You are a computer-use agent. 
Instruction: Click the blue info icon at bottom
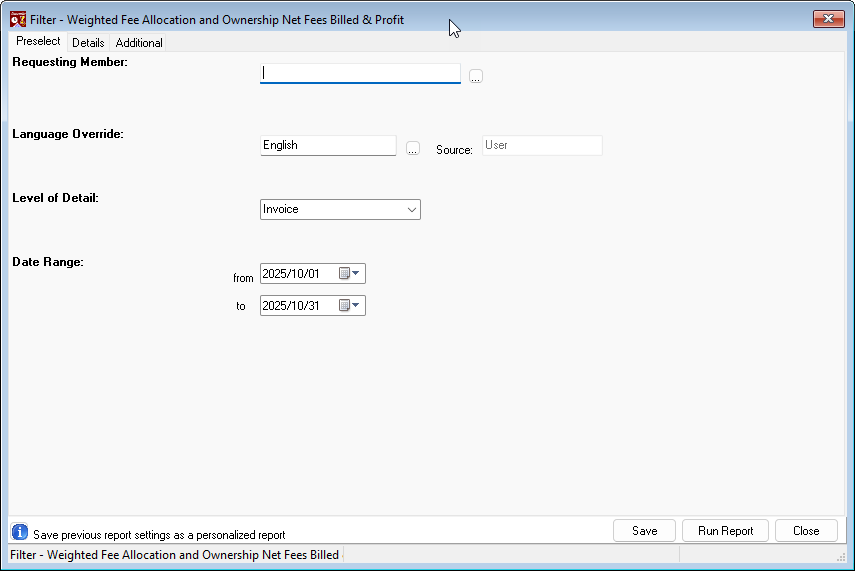20,532
